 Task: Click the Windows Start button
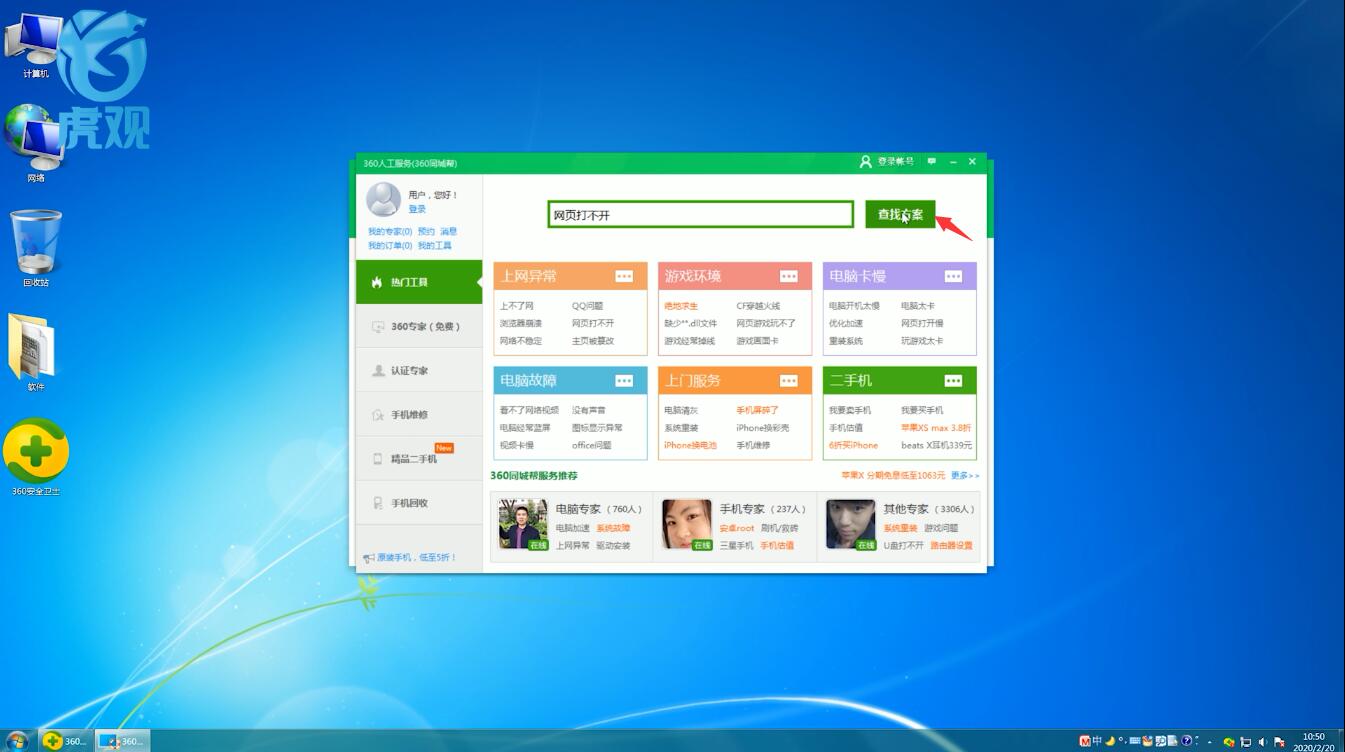[x=17, y=741]
